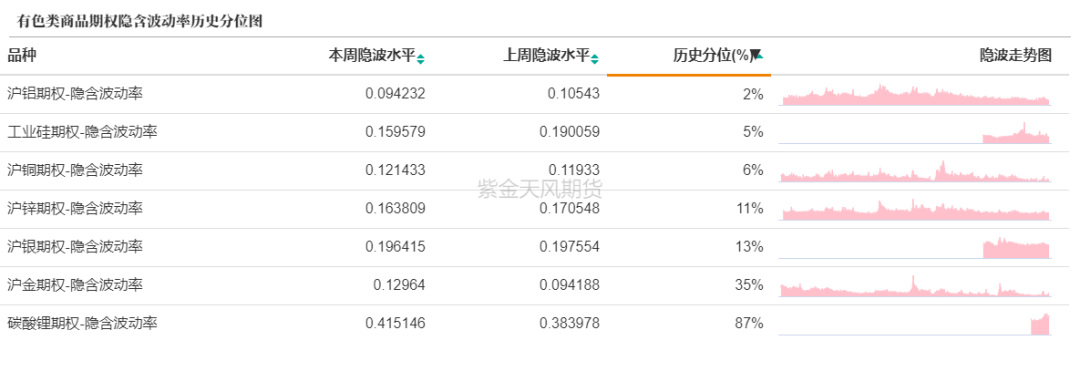Sort by 上周隐波水平 using its sort arrows

click(x=595, y=59)
